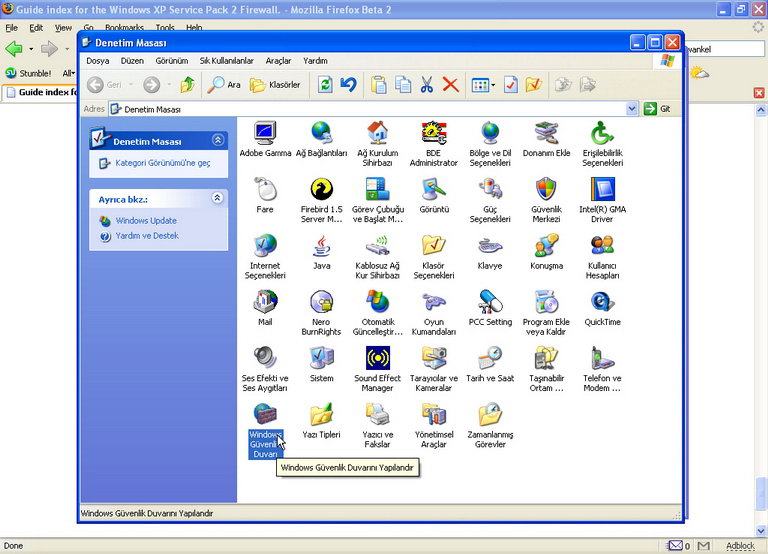Open Nero BurnRights icon
768x554 pixels.
pos(321,303)
